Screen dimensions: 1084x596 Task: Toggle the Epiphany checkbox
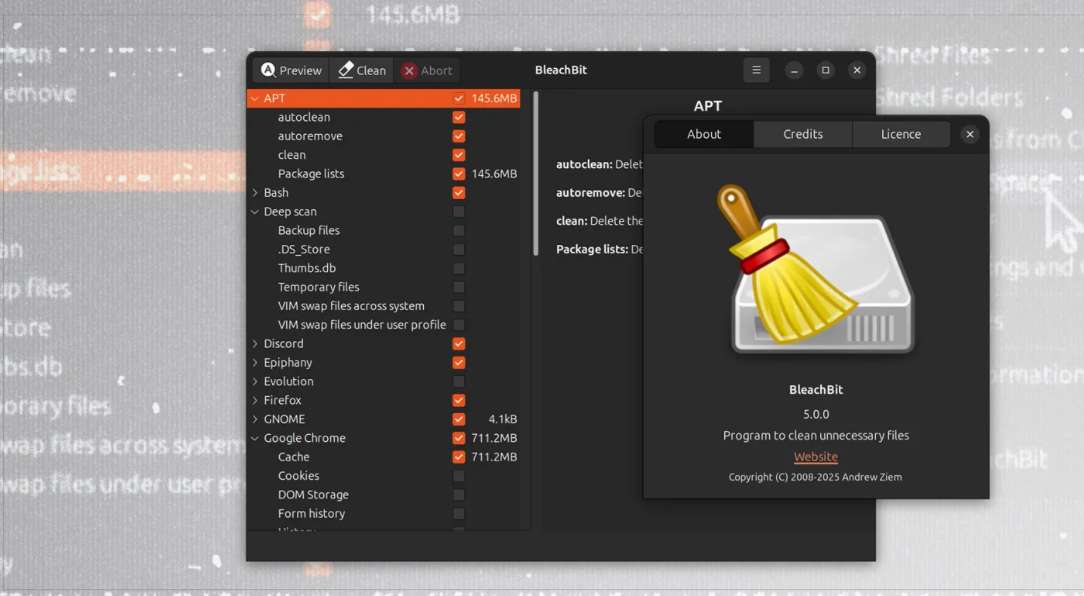(x=459, y=362)
